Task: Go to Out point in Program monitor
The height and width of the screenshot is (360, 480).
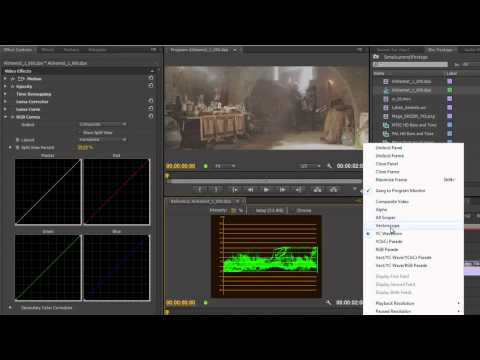Action: (x=298, y=190)
